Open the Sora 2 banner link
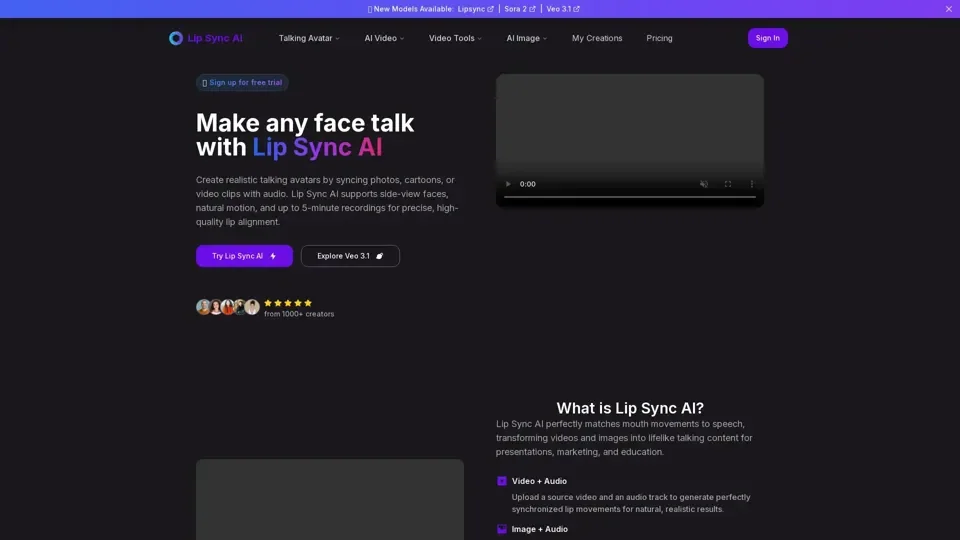This screenshot has height=540, width=960. click(520, 9)
